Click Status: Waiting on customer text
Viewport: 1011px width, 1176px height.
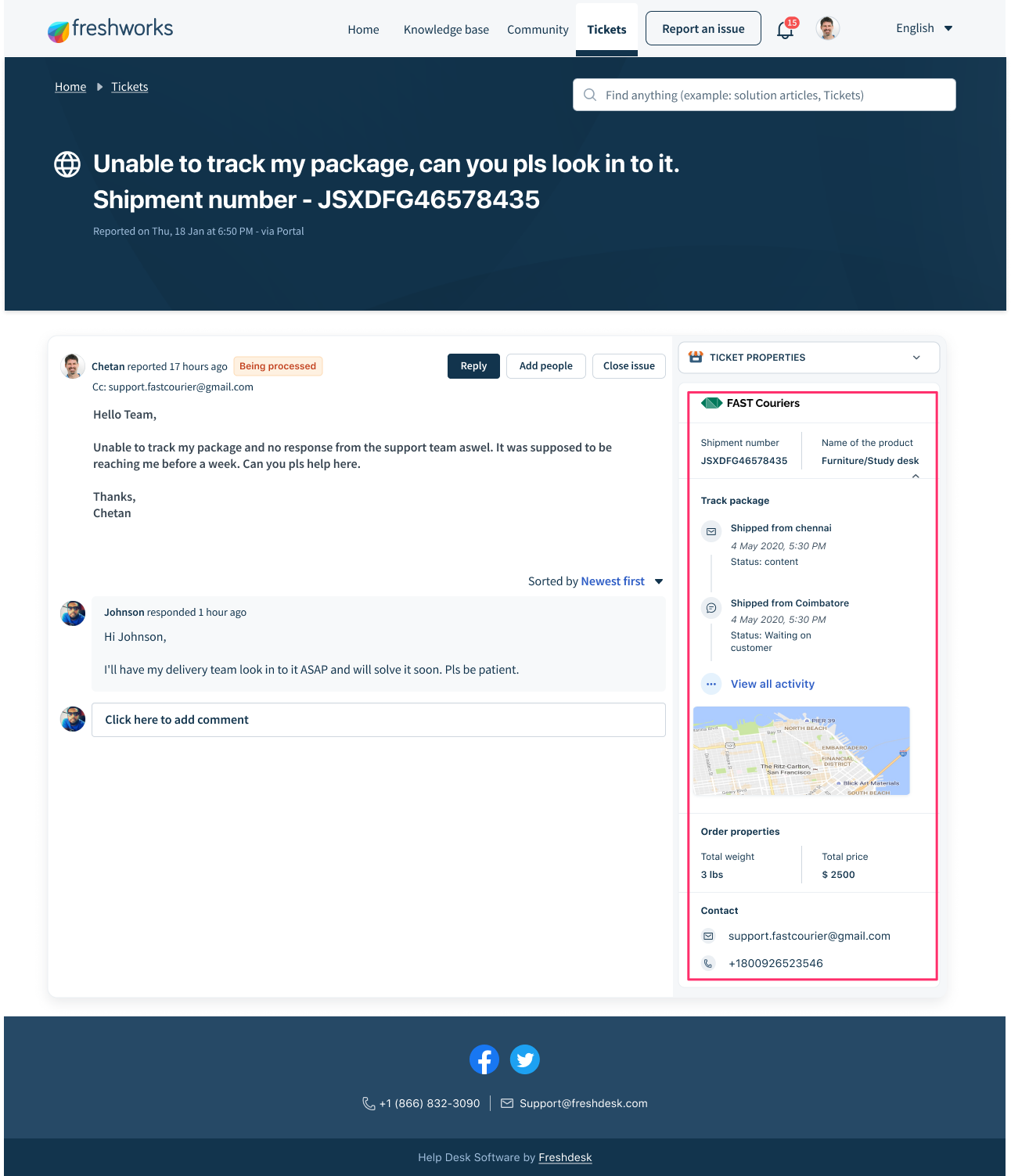tap(771, 642)
